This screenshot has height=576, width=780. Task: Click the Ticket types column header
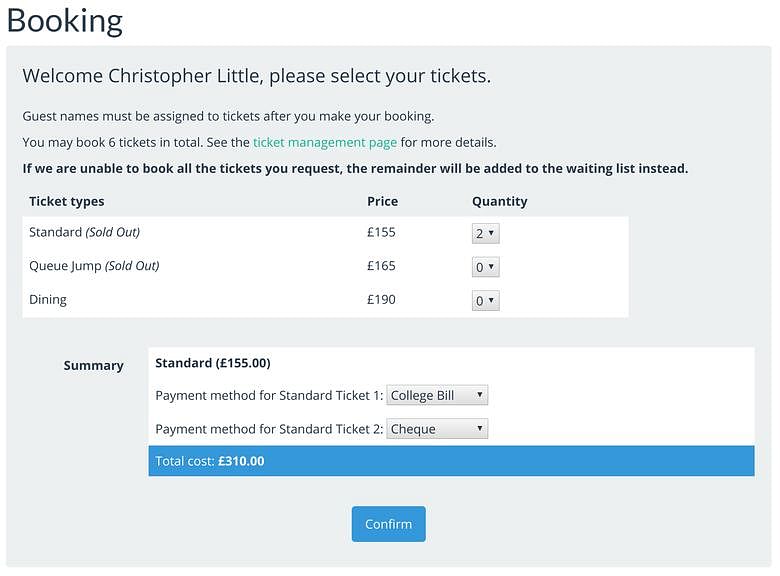67,201
